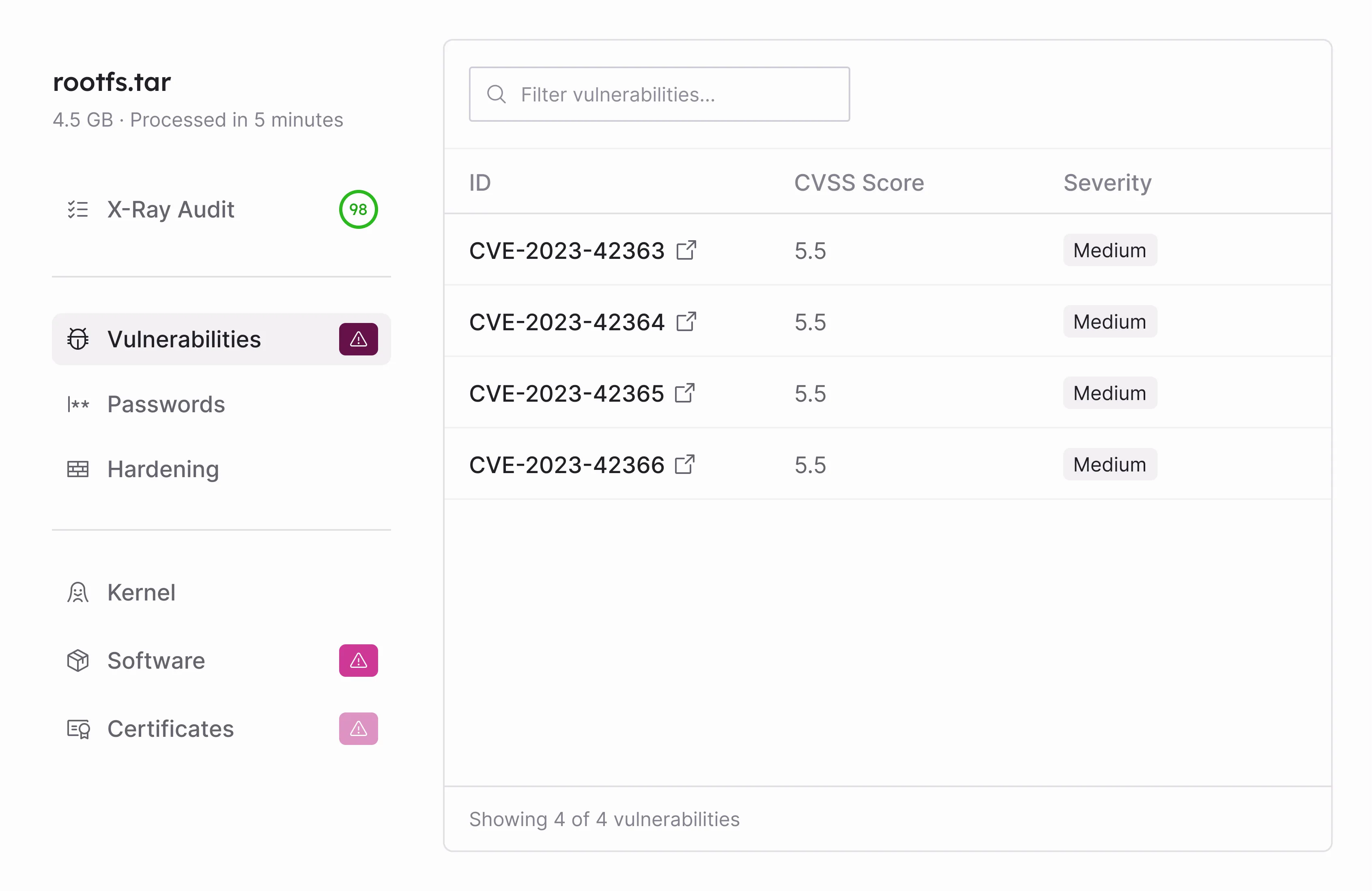Click the Kernel penguin icon

coord(78,593)
